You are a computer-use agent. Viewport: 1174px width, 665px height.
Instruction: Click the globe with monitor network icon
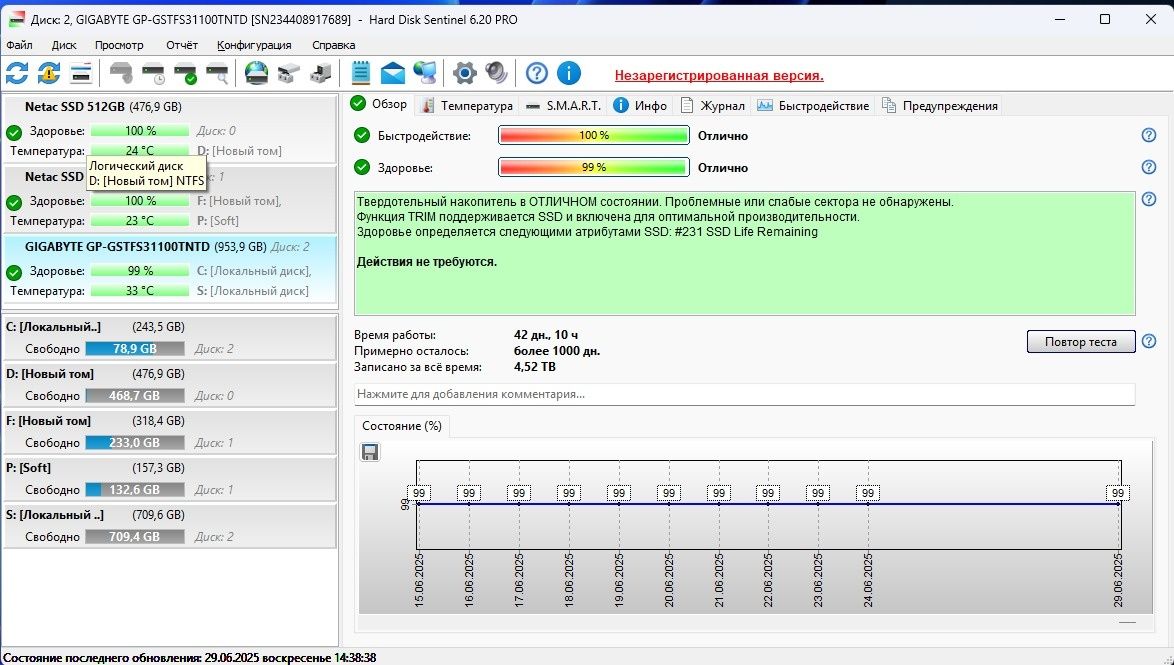coord(425,73)
